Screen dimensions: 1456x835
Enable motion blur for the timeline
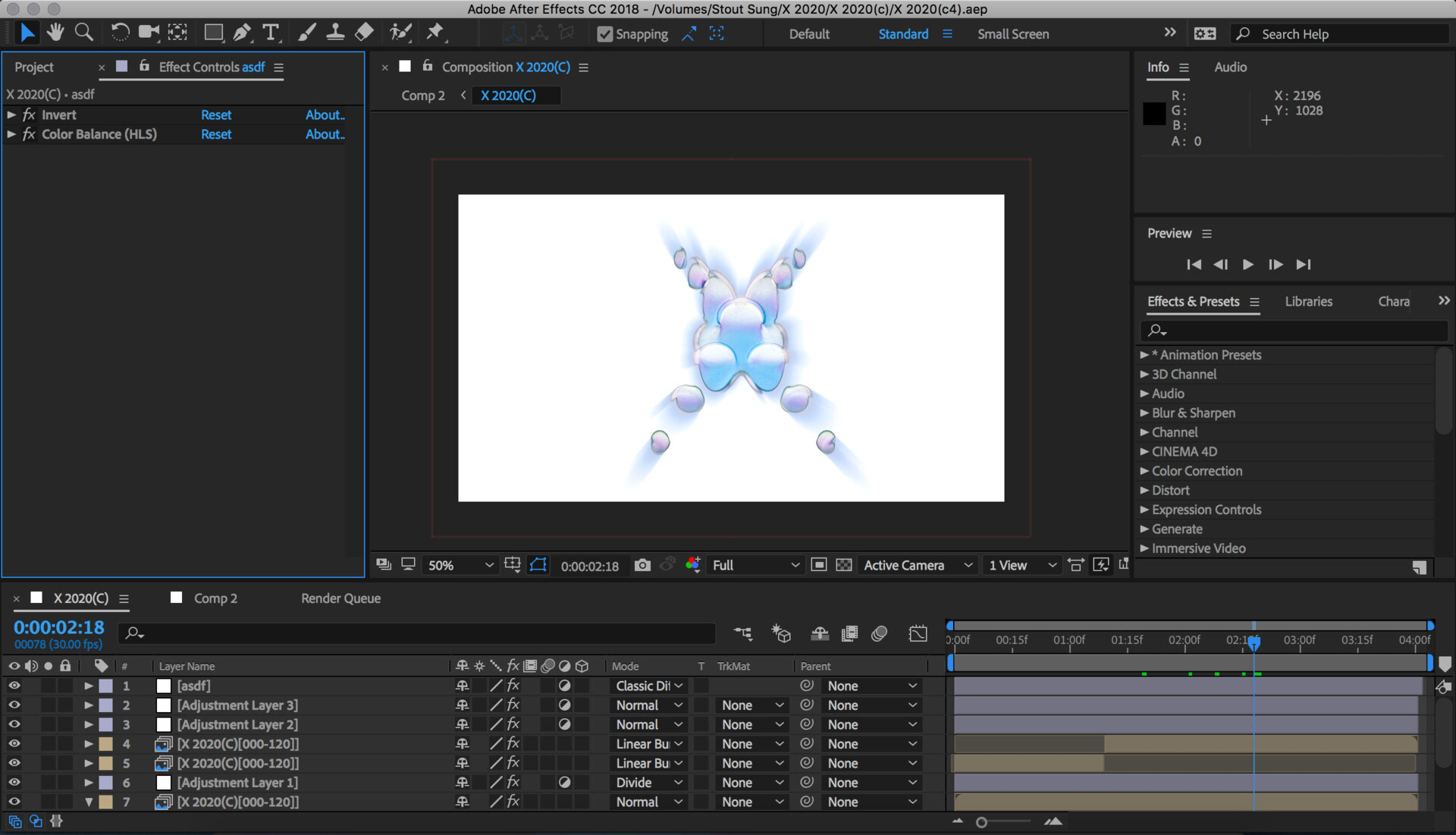point(880,633)
